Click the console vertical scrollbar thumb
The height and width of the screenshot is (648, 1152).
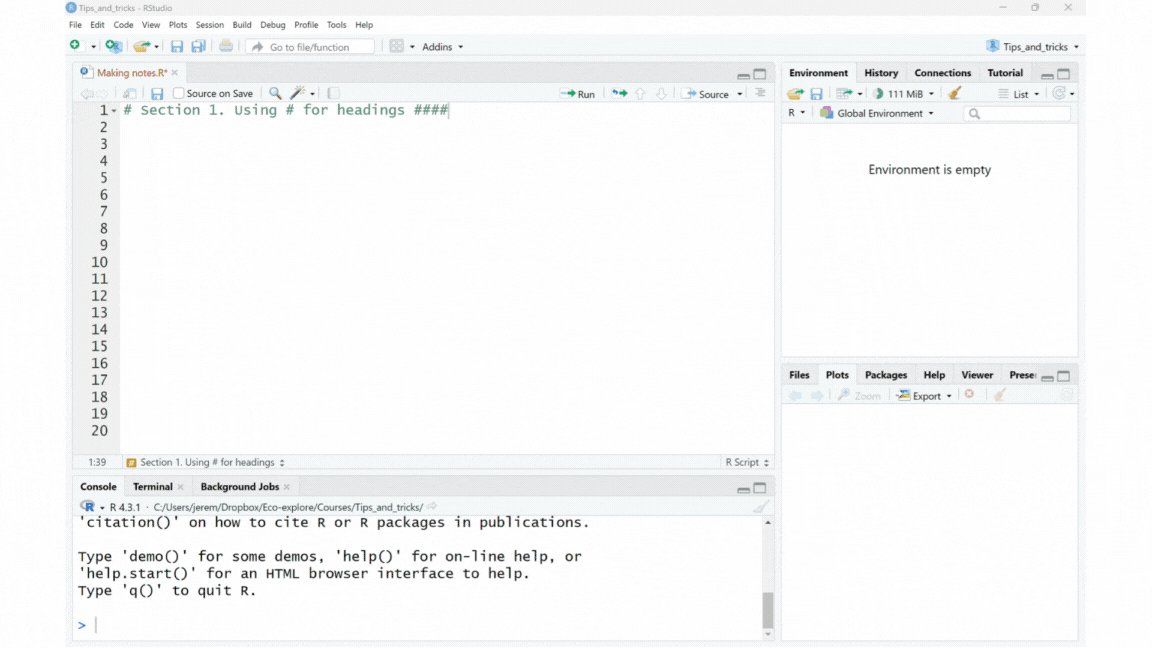(x=768, y=610)
